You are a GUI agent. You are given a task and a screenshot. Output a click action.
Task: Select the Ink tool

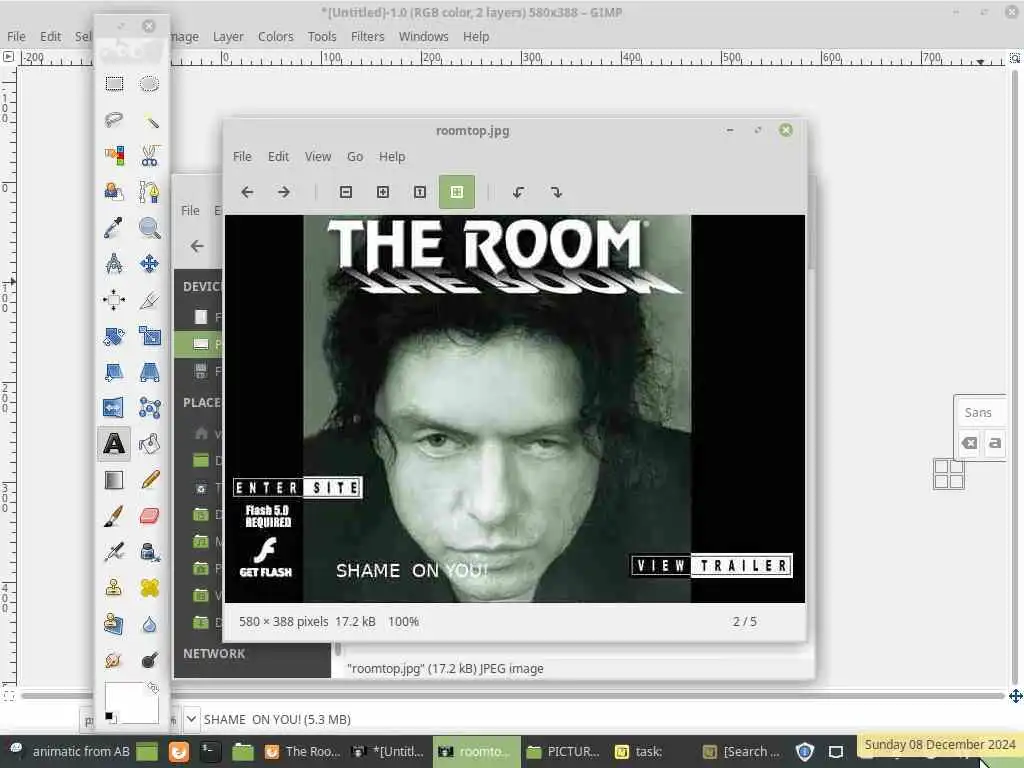click(150, 552)
